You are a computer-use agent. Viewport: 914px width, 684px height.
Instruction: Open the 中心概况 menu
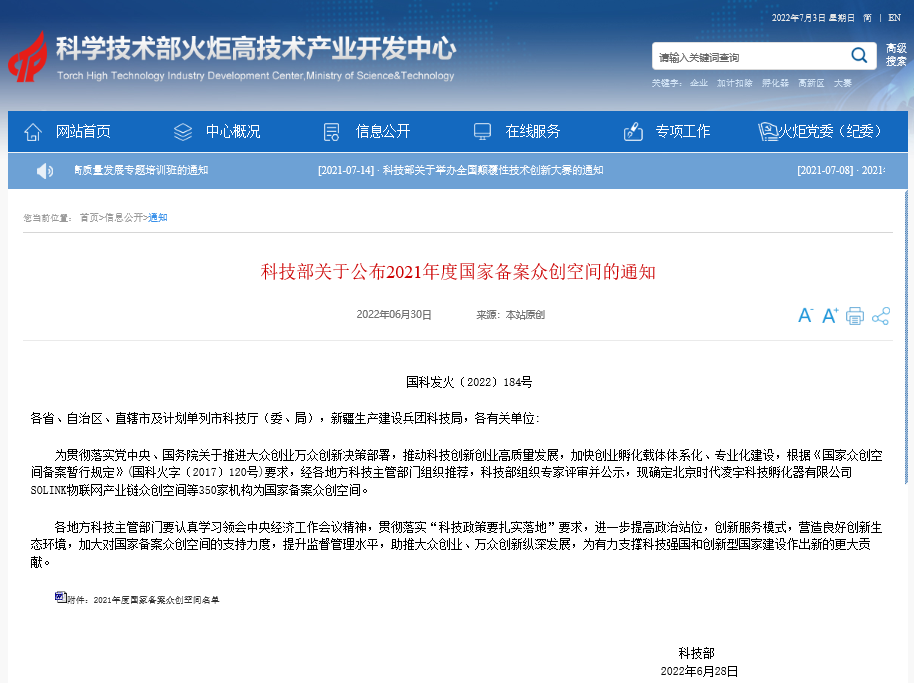(233, 132)
